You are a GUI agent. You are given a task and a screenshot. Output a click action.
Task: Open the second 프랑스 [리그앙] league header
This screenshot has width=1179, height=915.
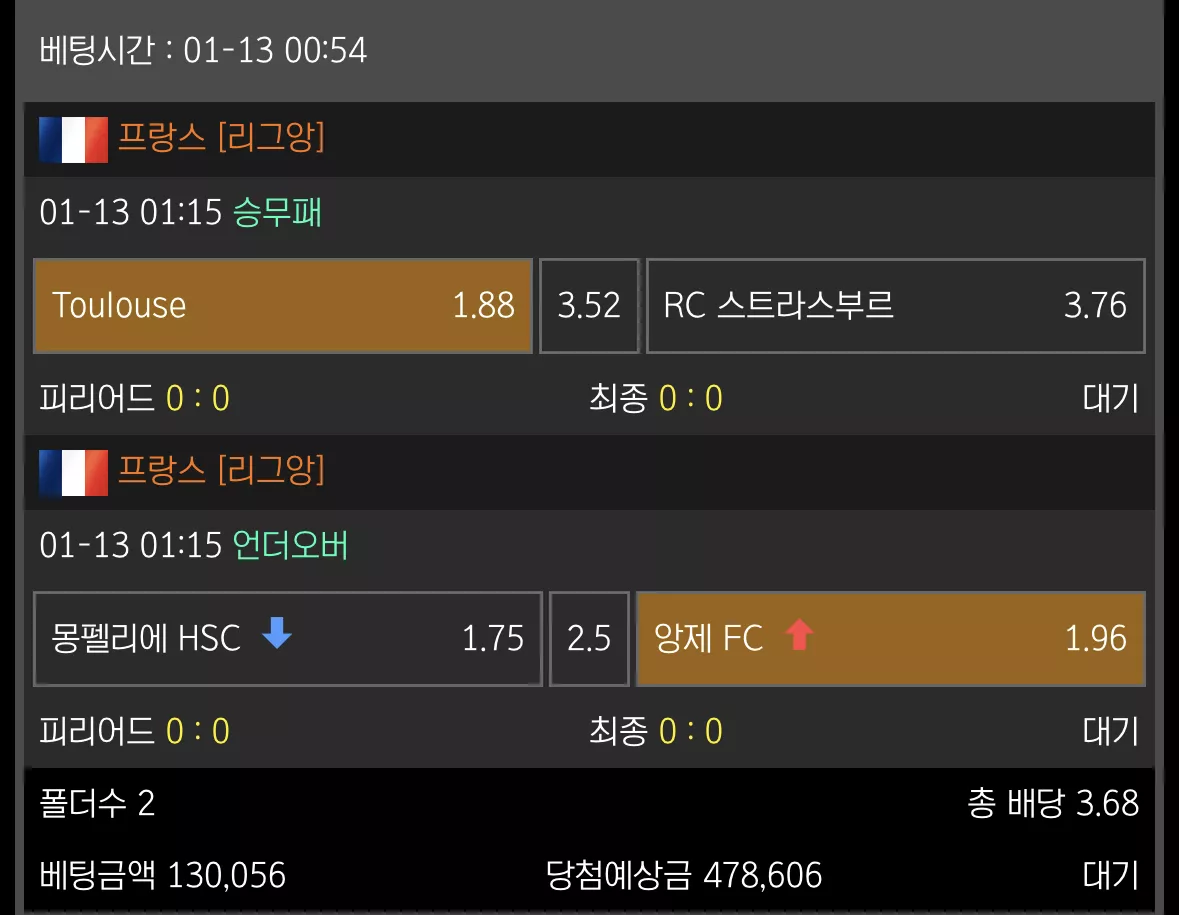coord(590,473)
